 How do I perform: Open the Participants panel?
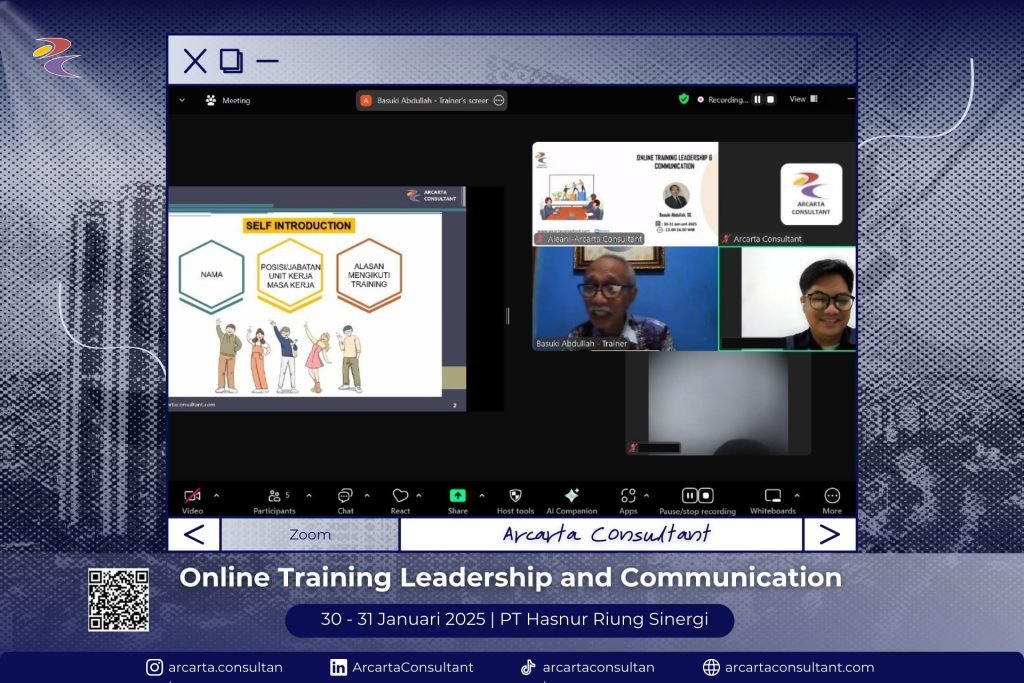274,496
